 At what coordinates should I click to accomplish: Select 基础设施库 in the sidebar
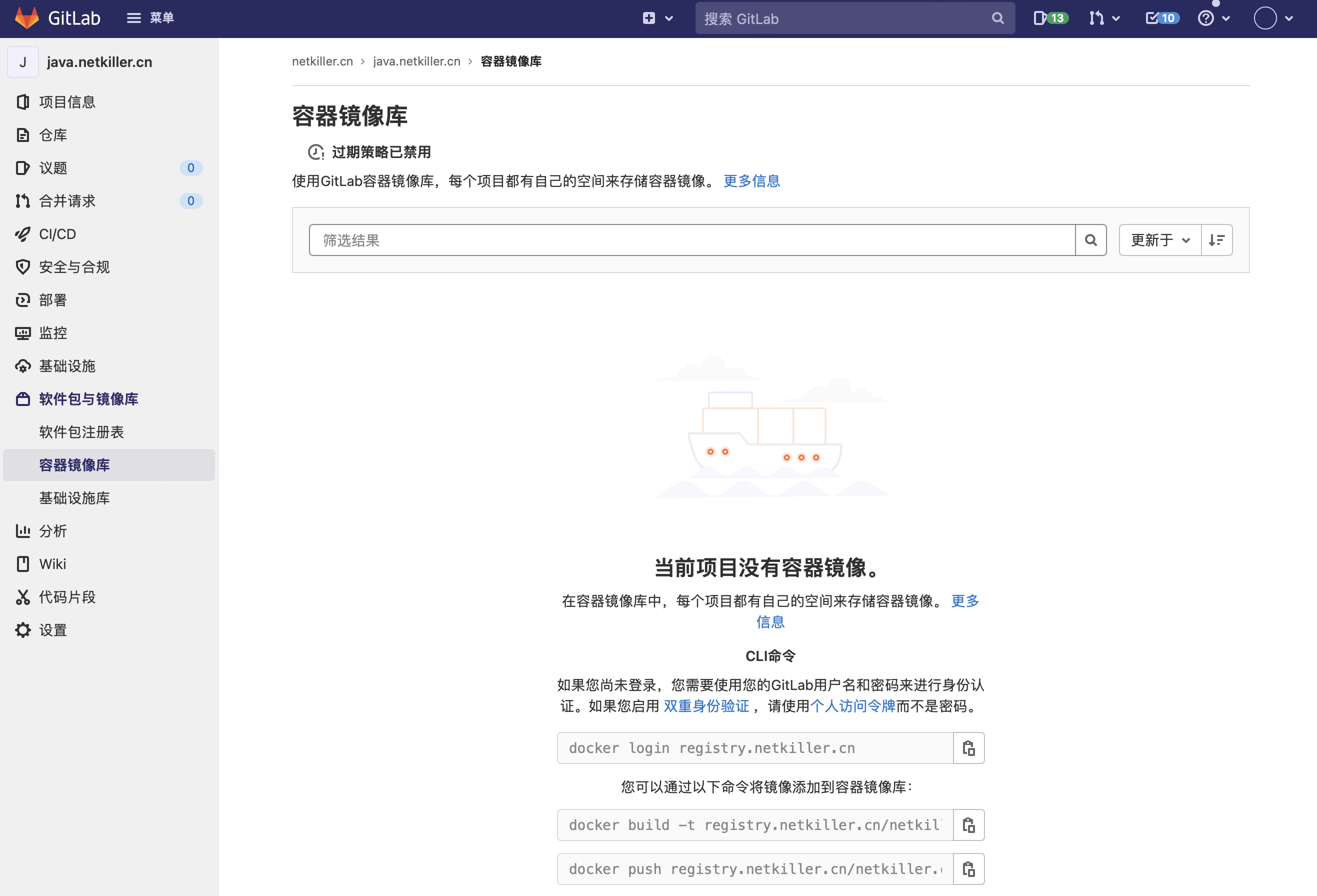[74, 497]
